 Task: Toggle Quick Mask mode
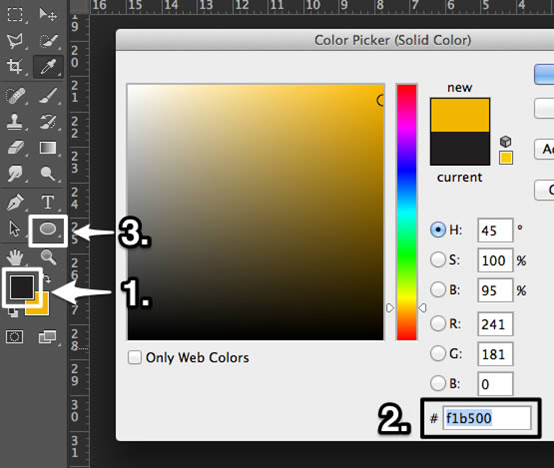(x=15, y=337)
